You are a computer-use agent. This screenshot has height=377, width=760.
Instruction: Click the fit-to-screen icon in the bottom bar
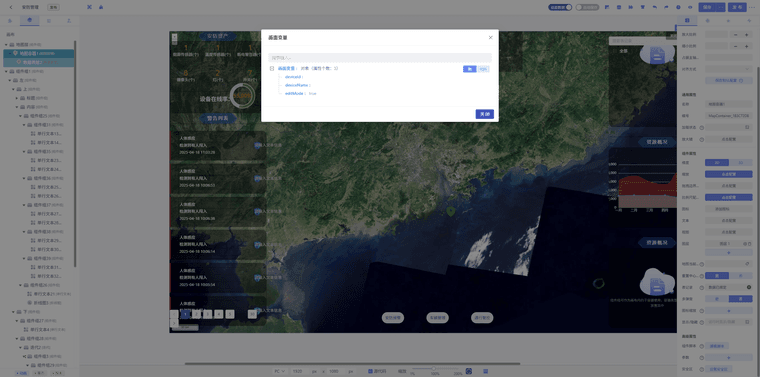tap(469, 371)
